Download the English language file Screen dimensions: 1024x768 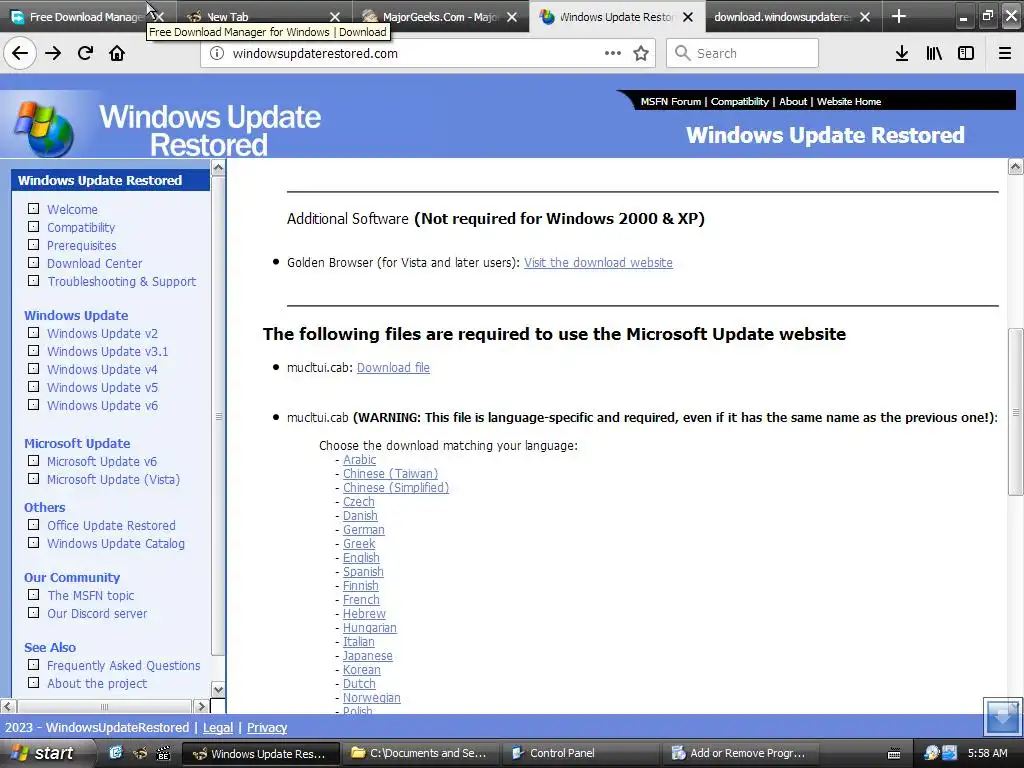tap(361, 558)
